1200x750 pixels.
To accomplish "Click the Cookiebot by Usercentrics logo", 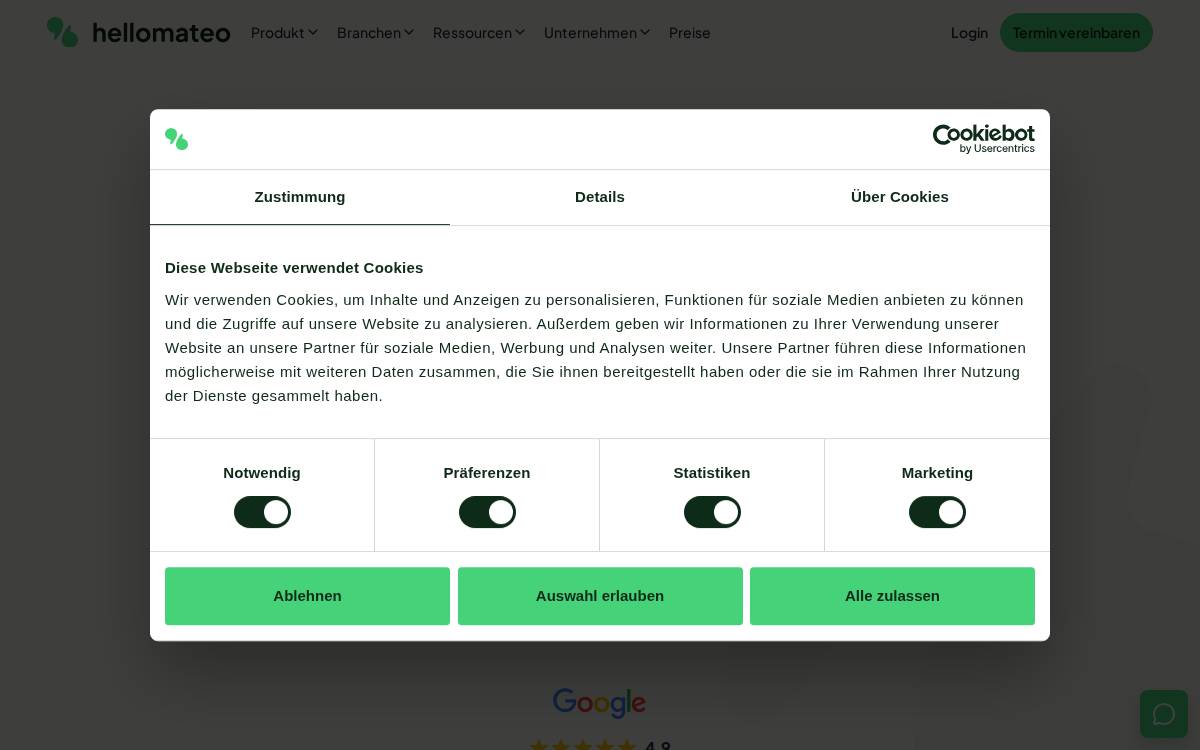I will click(x=984, y=139).
